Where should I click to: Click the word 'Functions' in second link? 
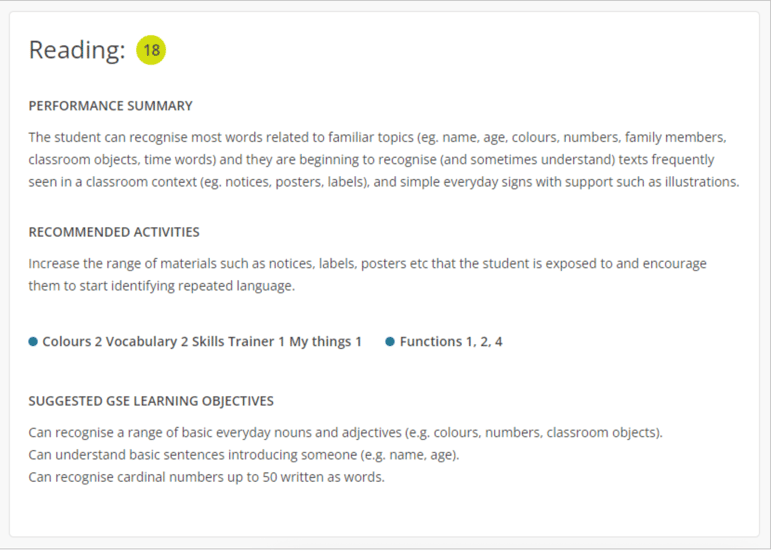pos(430,342)
